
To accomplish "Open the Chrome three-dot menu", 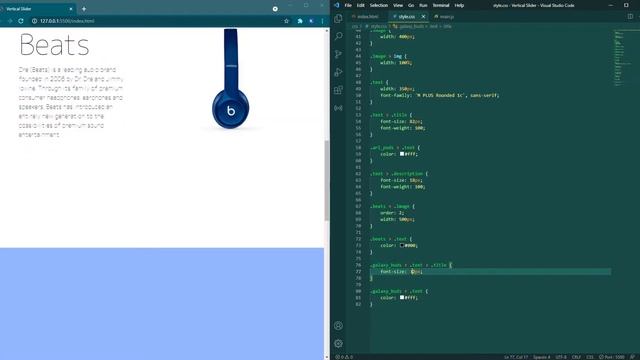I will pyautogui.click(x=322, y=21).
